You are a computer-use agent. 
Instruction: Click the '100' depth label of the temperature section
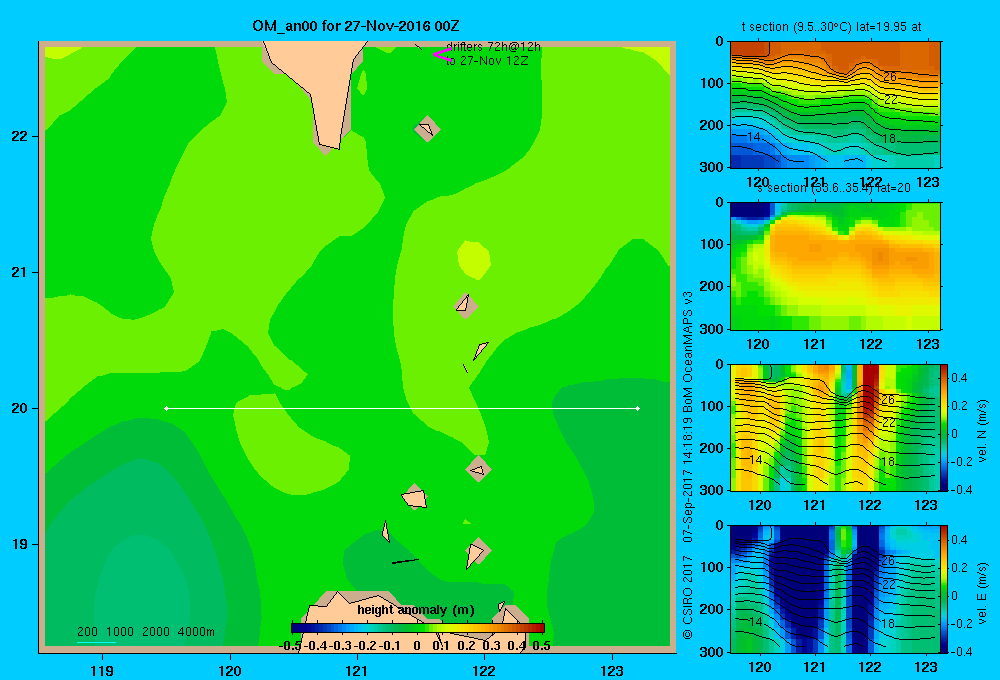click(711, 83)
